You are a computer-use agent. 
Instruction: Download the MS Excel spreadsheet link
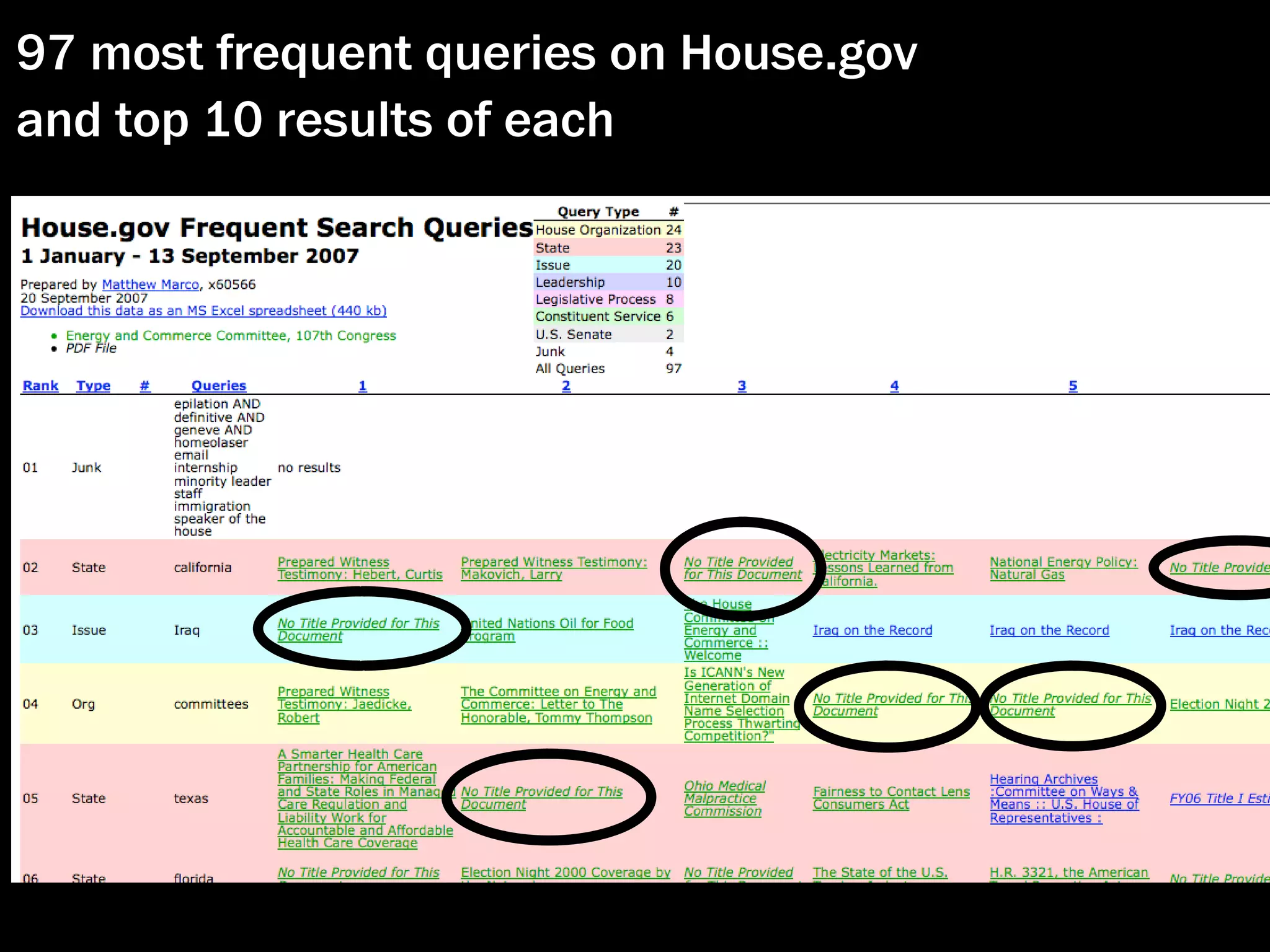[203, 311]
